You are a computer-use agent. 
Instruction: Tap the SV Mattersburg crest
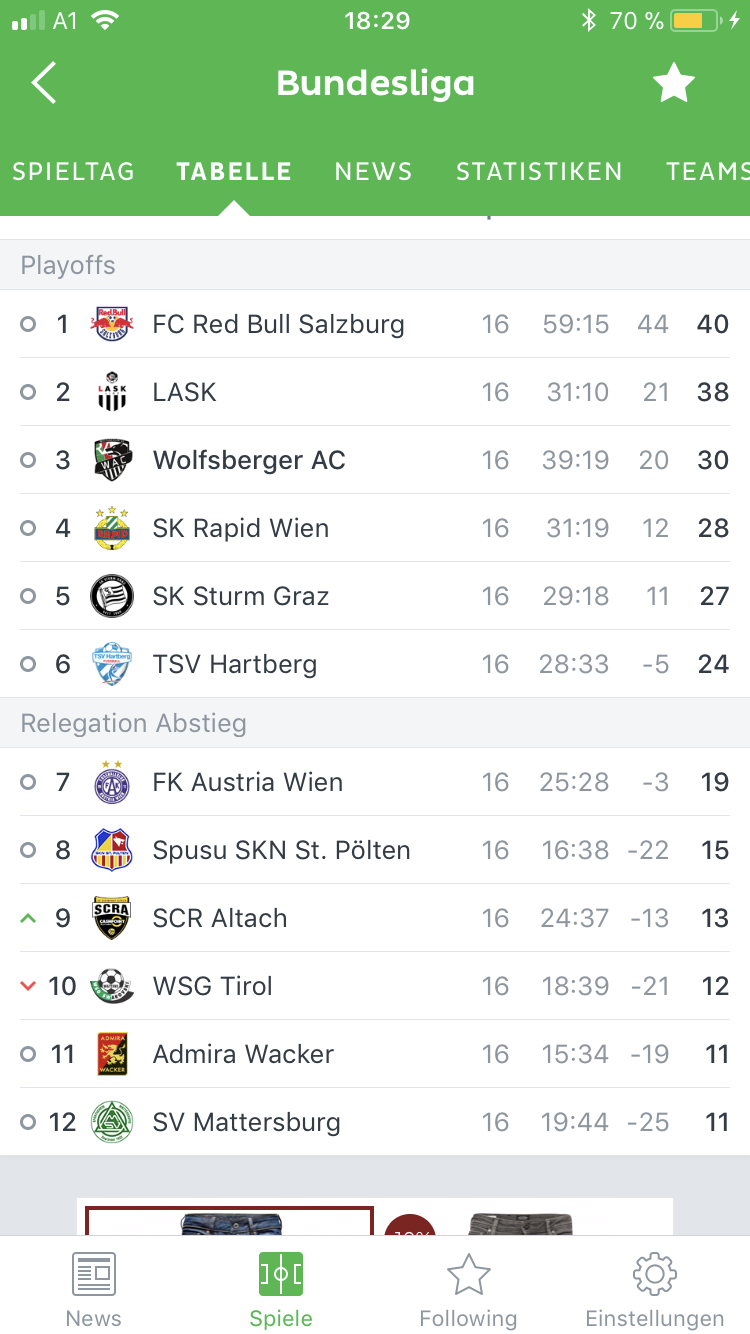(x=112, y=1122)
